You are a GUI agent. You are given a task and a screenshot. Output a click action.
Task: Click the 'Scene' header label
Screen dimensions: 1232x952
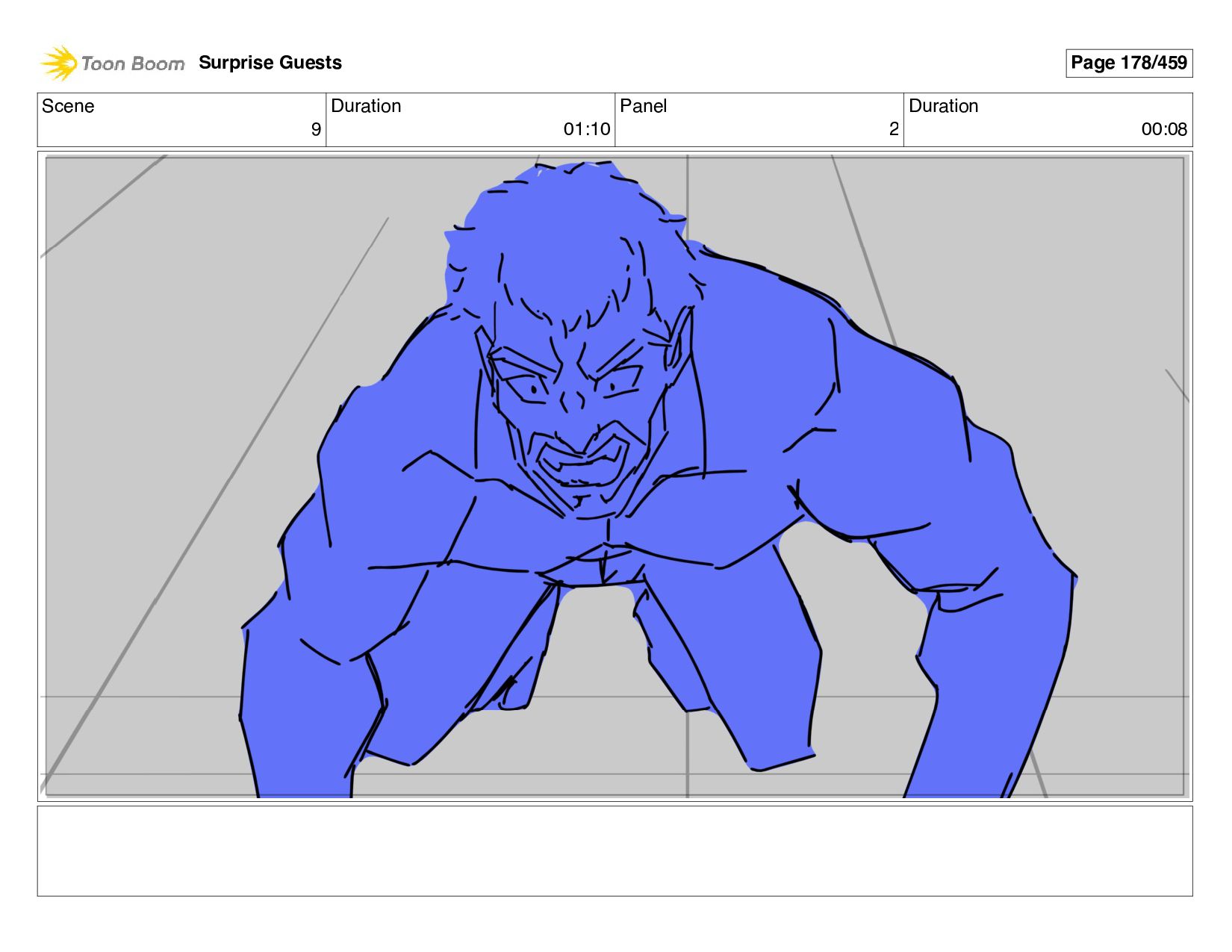click(68, 106)
